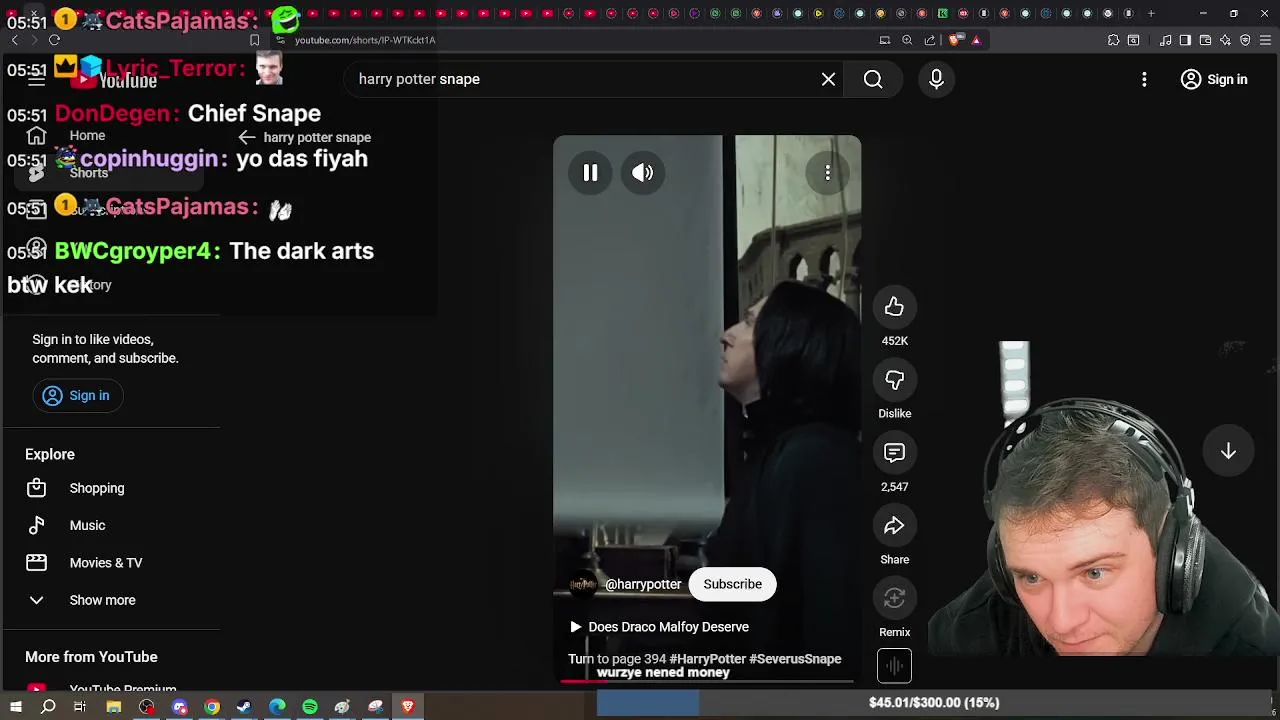The width and height of the screenshot is (1280, 720).
Task: Toggle the browser sidebar panel
Action: pyautogui.click(x=1185, y=40)
